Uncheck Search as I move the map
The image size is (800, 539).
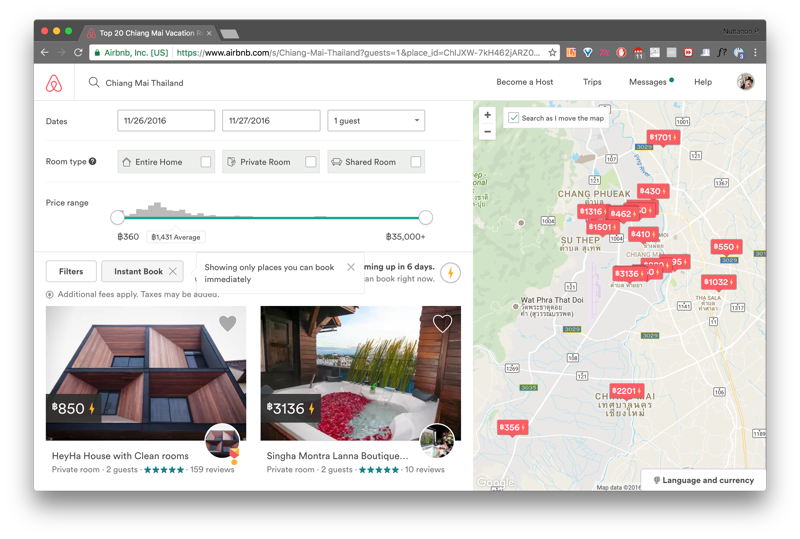pos(514,118)
